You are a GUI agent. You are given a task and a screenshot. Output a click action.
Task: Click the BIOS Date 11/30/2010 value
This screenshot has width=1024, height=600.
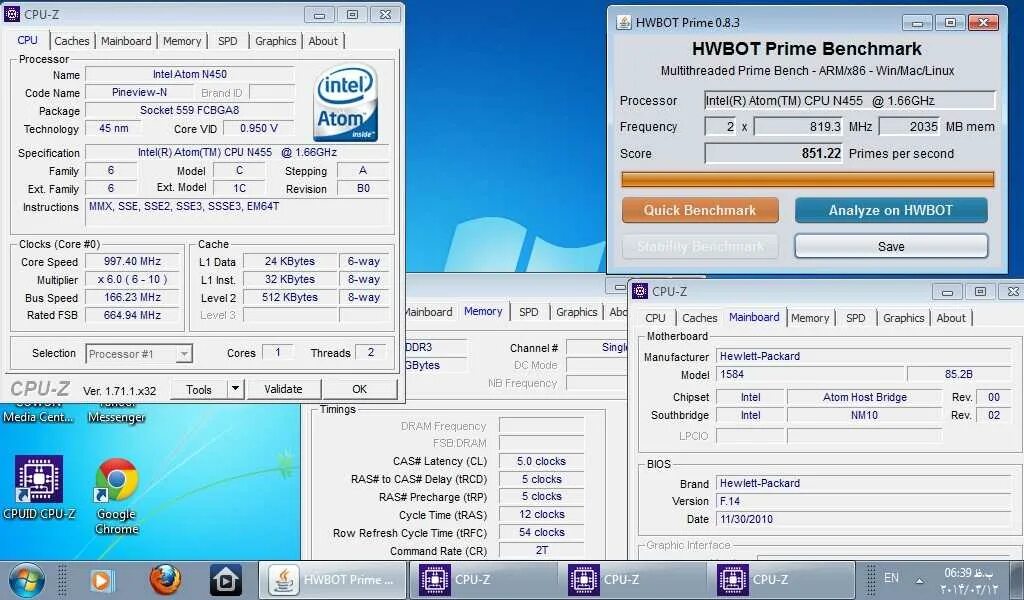(x=864, y=519)
